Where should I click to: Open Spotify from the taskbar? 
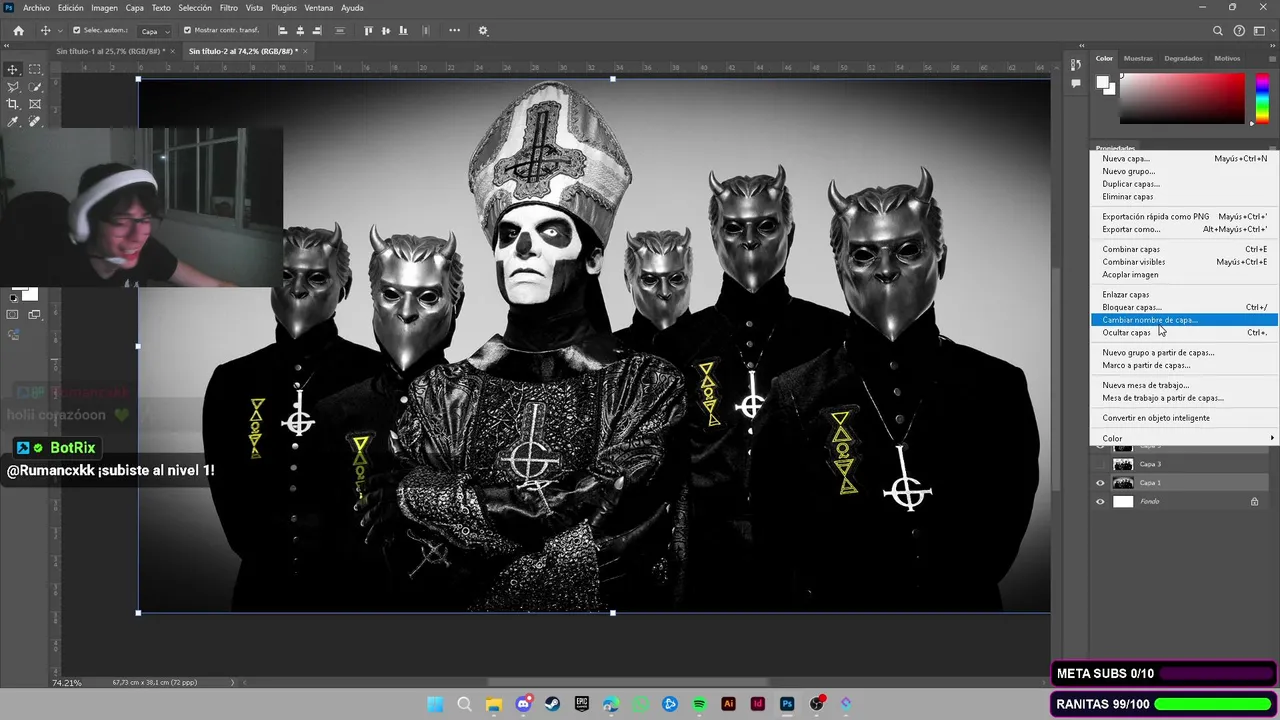(699, 704)
